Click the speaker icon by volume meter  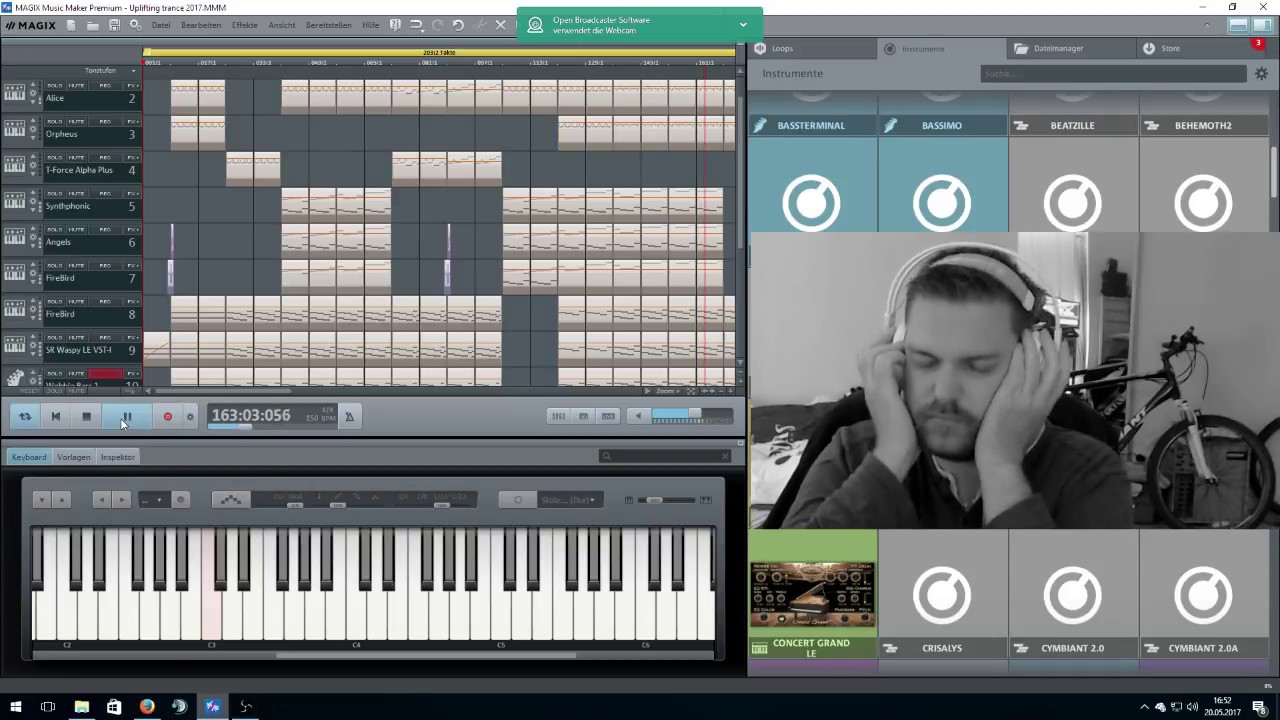point(638,416)
